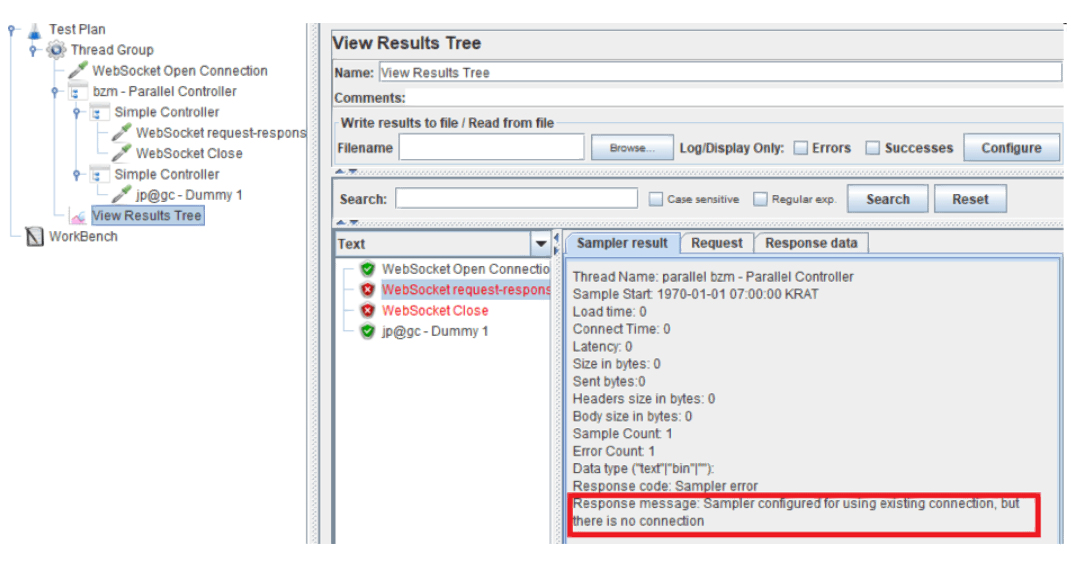Click the Sample Count: 1 line
1081x565 pixels.
[x=623, y=433]
